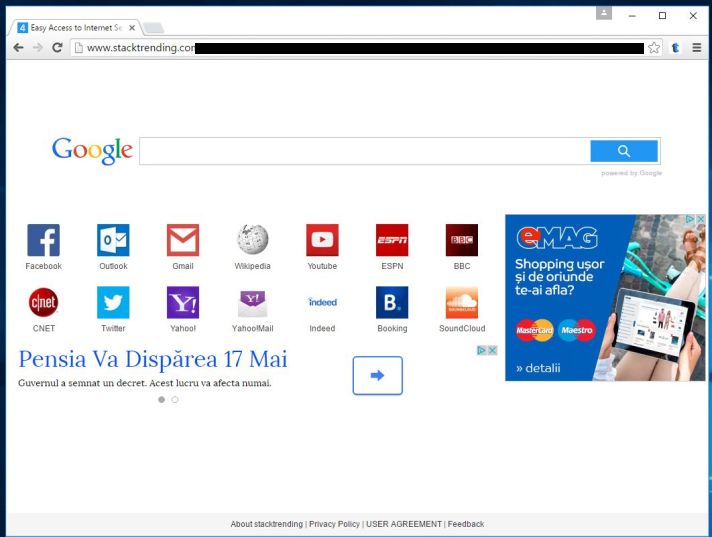Open the Outlook shortcut icon
Viewport: 712px width, 537px height.
[x=113, y=240]
